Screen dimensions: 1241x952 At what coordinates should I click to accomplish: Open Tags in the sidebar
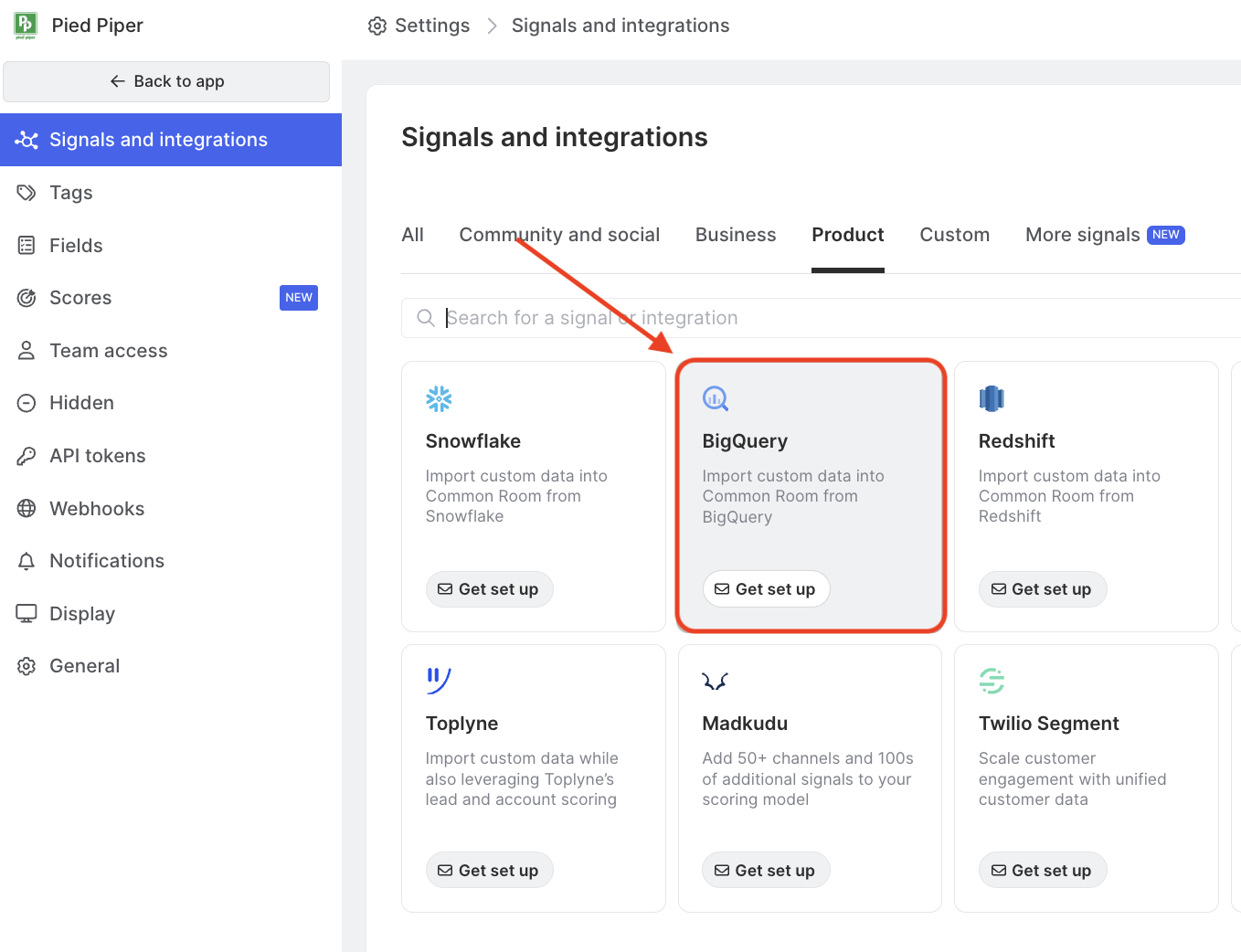pyautogui.click(x=71, y=193)
